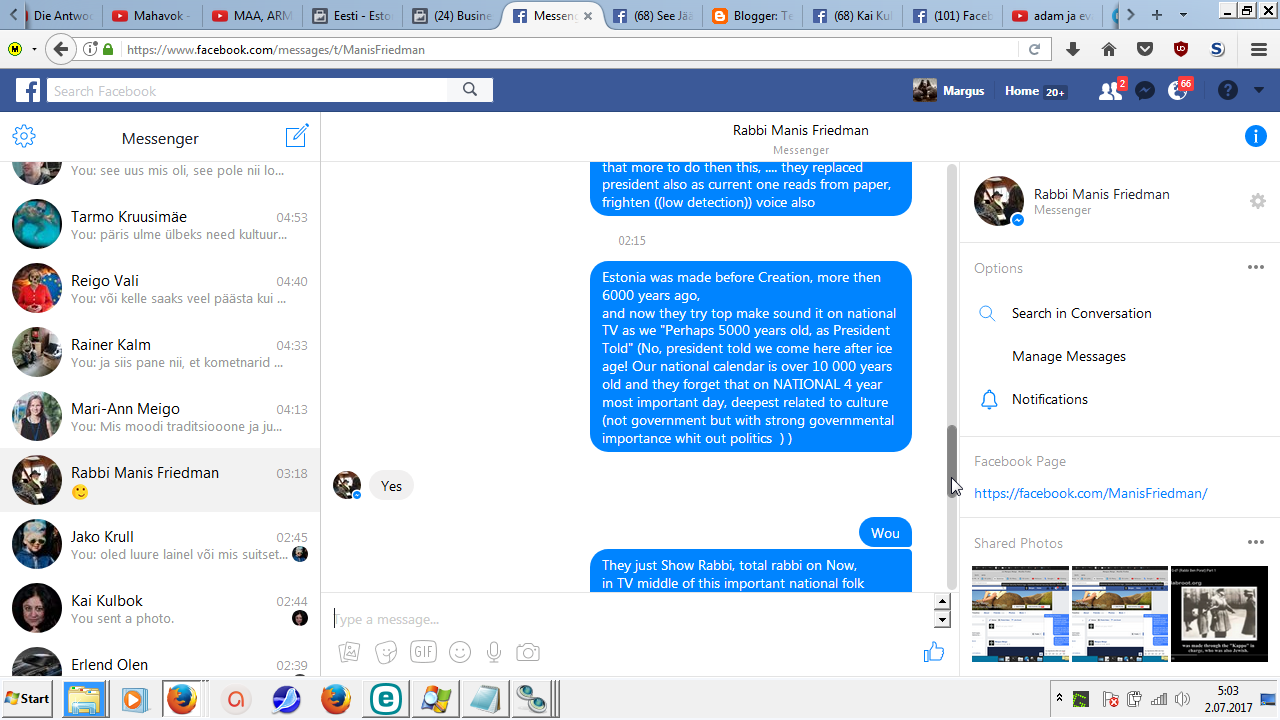This screenshot has height=720, width=1280.
Task: Click the uBlock extension icon
Action: click(1181, 49)
